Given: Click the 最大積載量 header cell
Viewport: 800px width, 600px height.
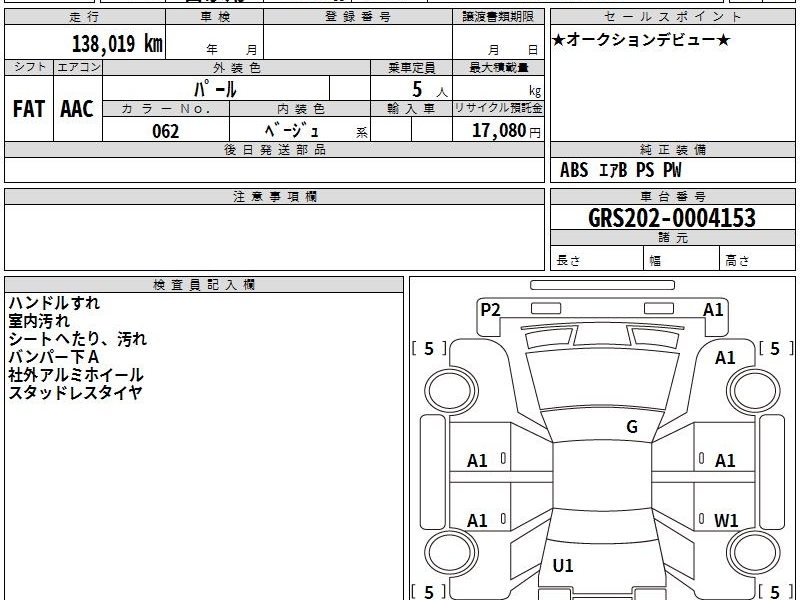Looking at the screenshot, I should click(498, 67).
